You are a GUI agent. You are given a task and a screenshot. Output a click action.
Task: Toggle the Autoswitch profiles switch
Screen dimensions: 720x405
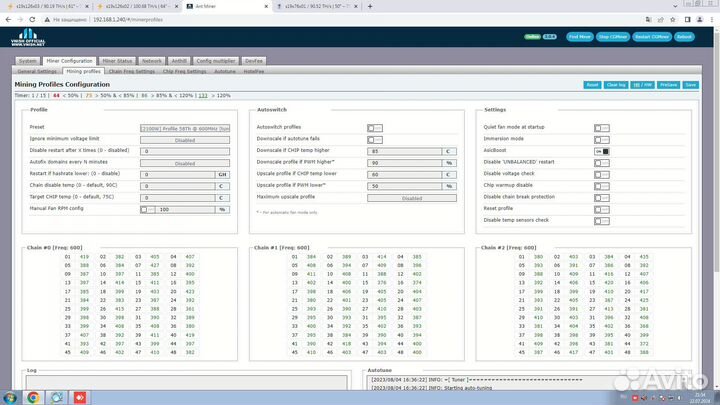pos(374,128)
